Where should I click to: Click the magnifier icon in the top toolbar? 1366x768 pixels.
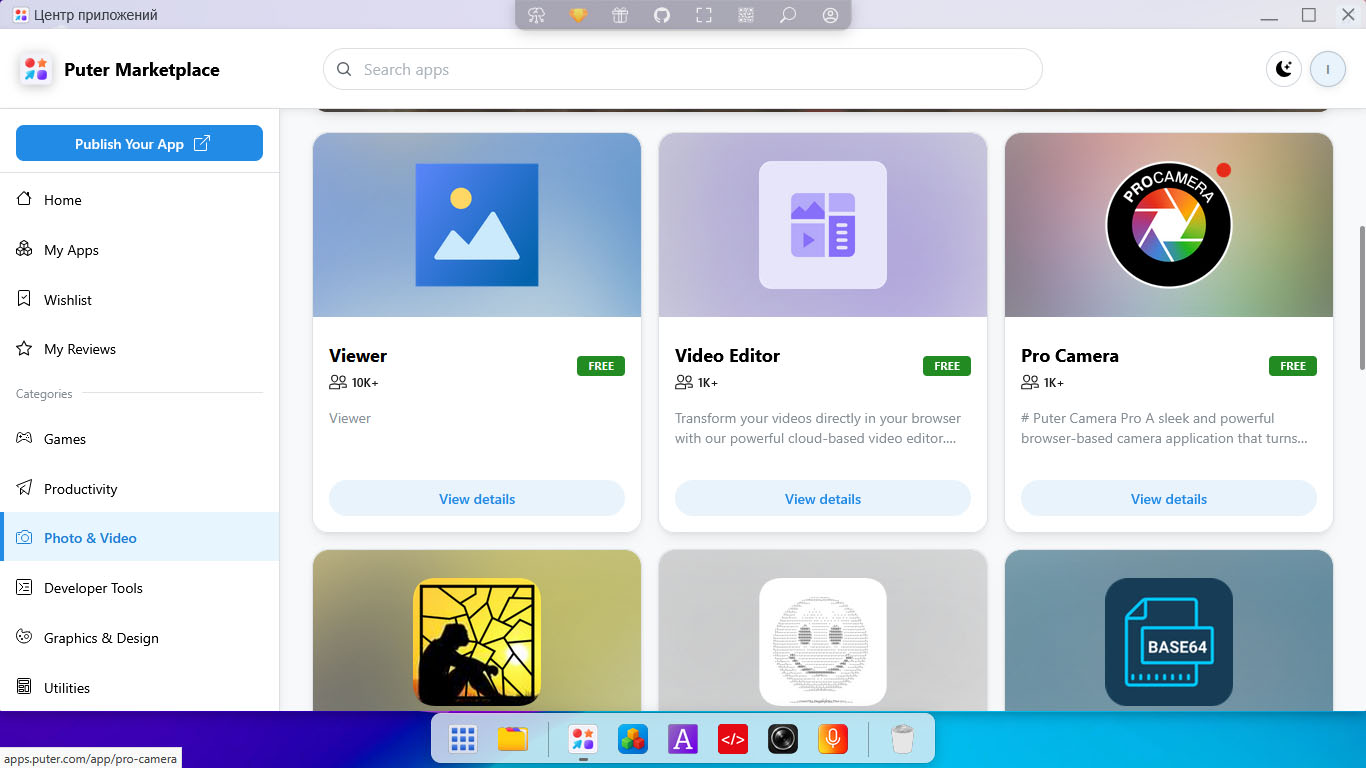(x=788, y=15)
